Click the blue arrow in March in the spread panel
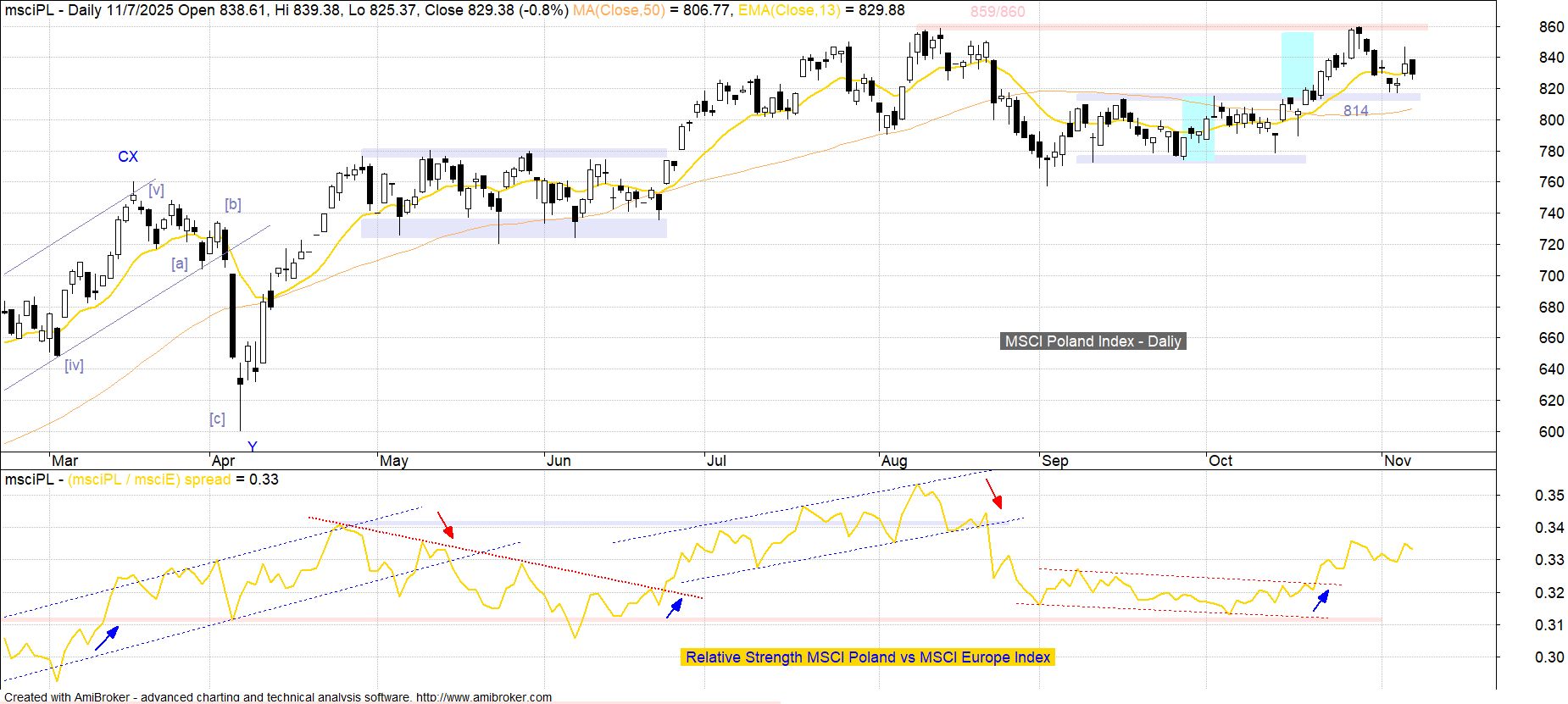The height and width of the screenshot is (704, 1568). coord(106,639)
